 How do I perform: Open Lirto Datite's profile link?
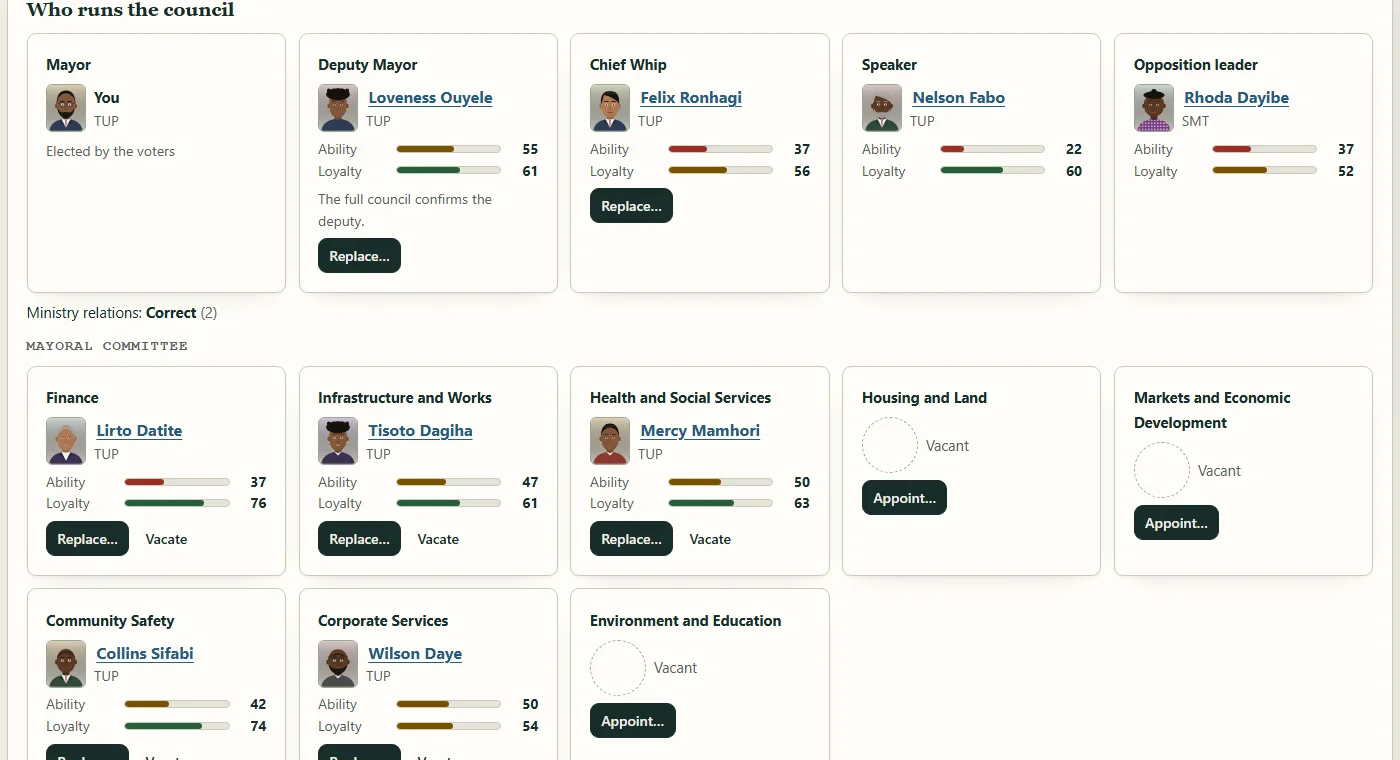pos(139,431)
